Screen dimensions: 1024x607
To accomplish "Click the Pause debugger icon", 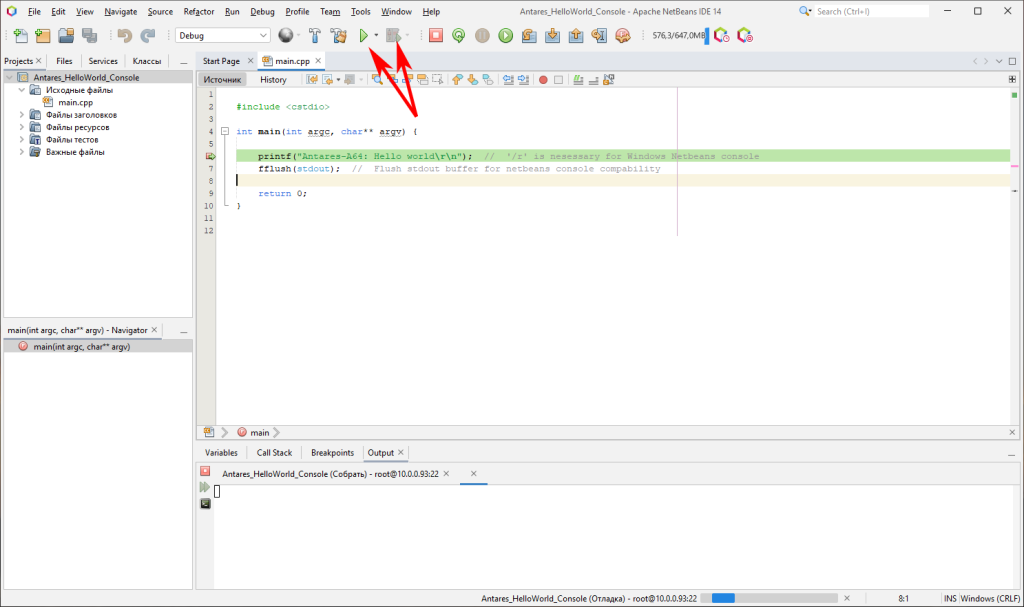I will 482,36.
